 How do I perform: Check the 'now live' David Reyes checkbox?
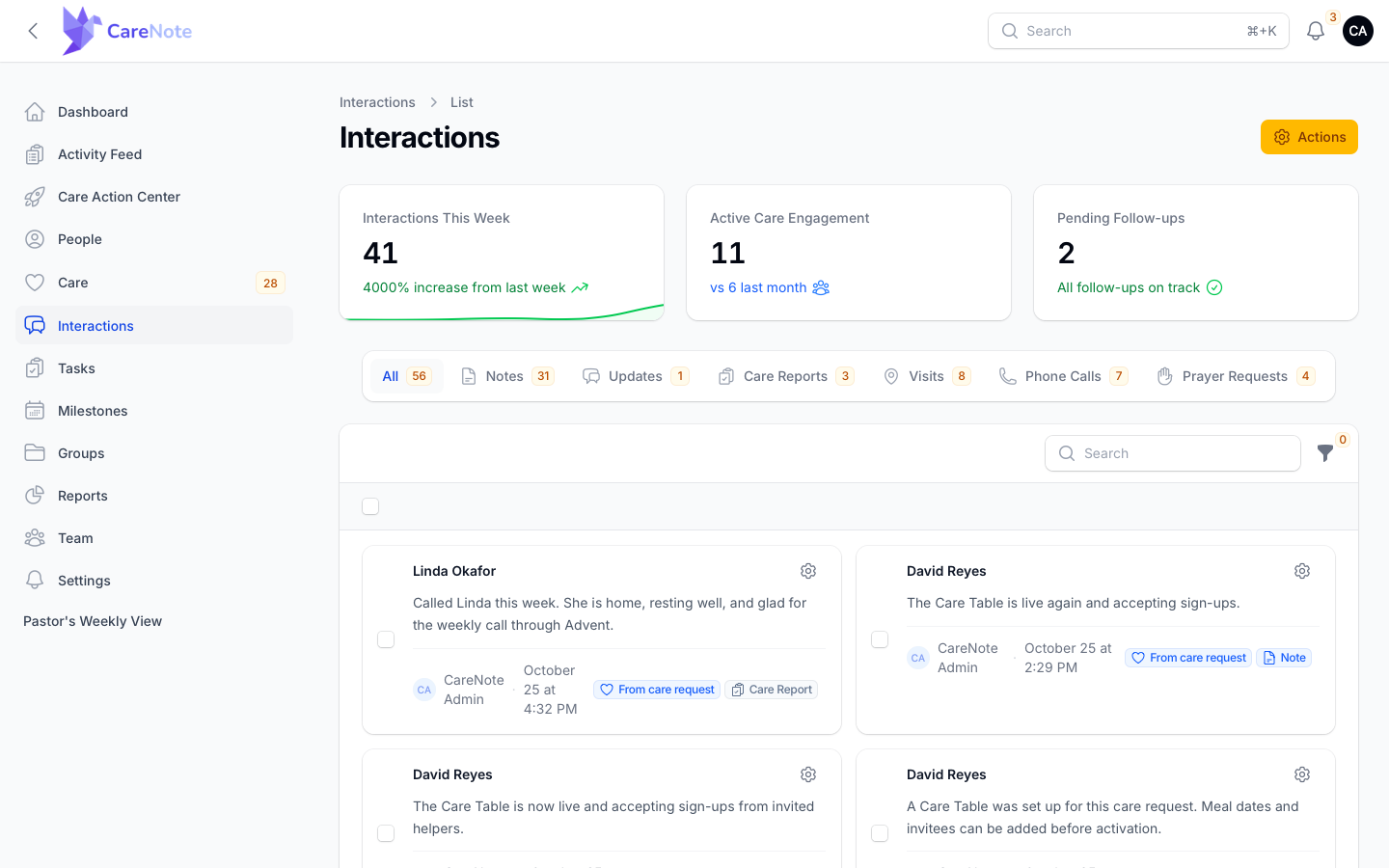pyautogui.click(x=386, y=833)
